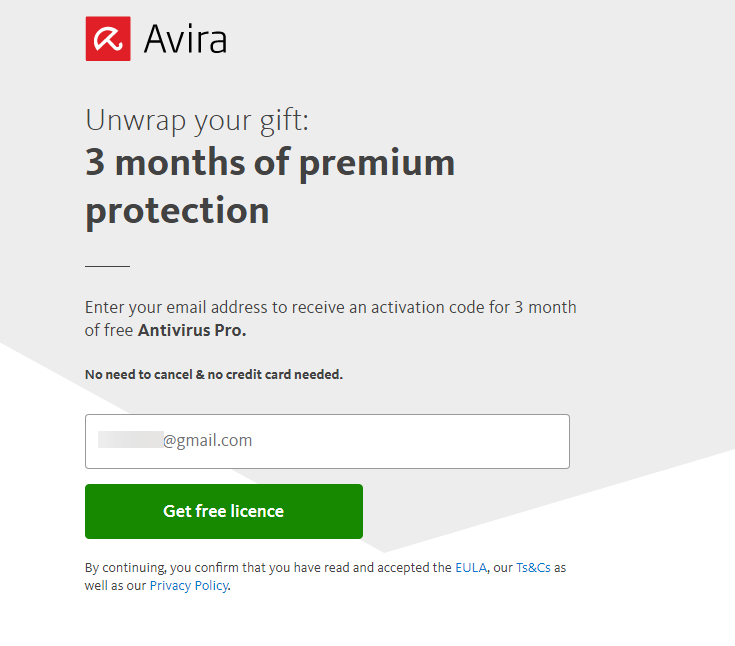Image resolution: width=735 pixels, height=646 pixels.
Task: Click the "3 months of premium" headline
Action: coord(270,163)
